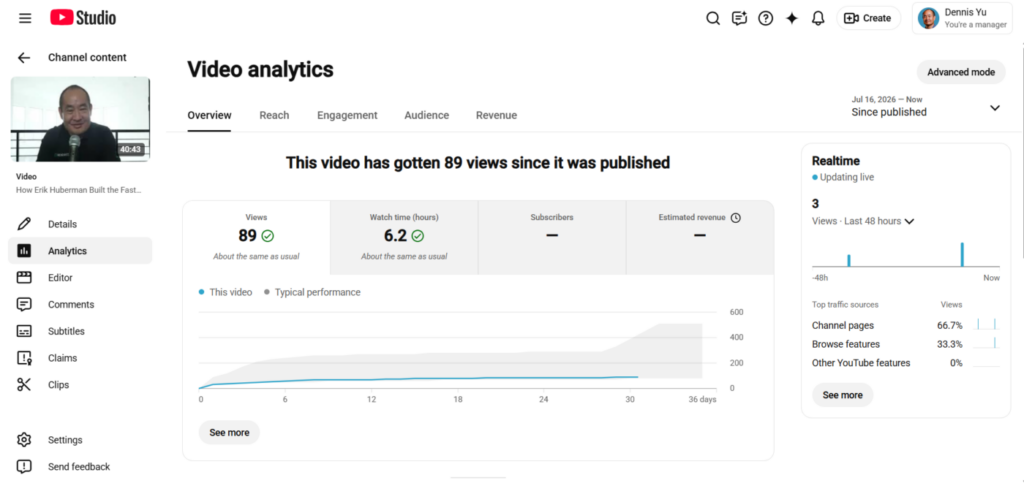
Task: Open the comments inbox icon in header
Action: 739,18
